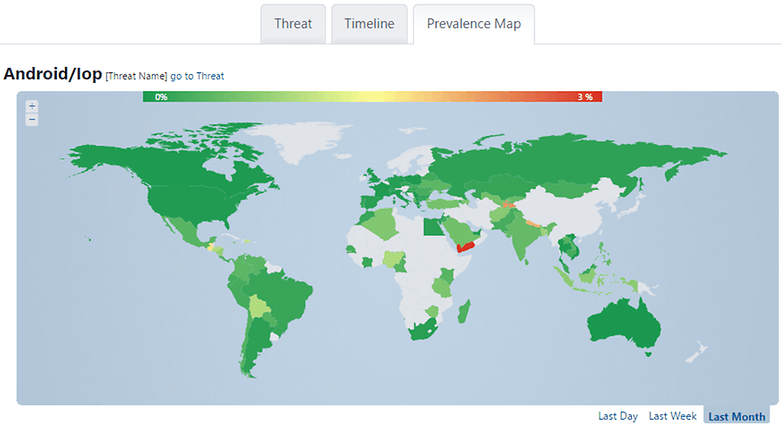Image resolution: width=782 pixels, height=430 pixels.
Task: Select the Last Month time range
Action: (x=737, y=417)
